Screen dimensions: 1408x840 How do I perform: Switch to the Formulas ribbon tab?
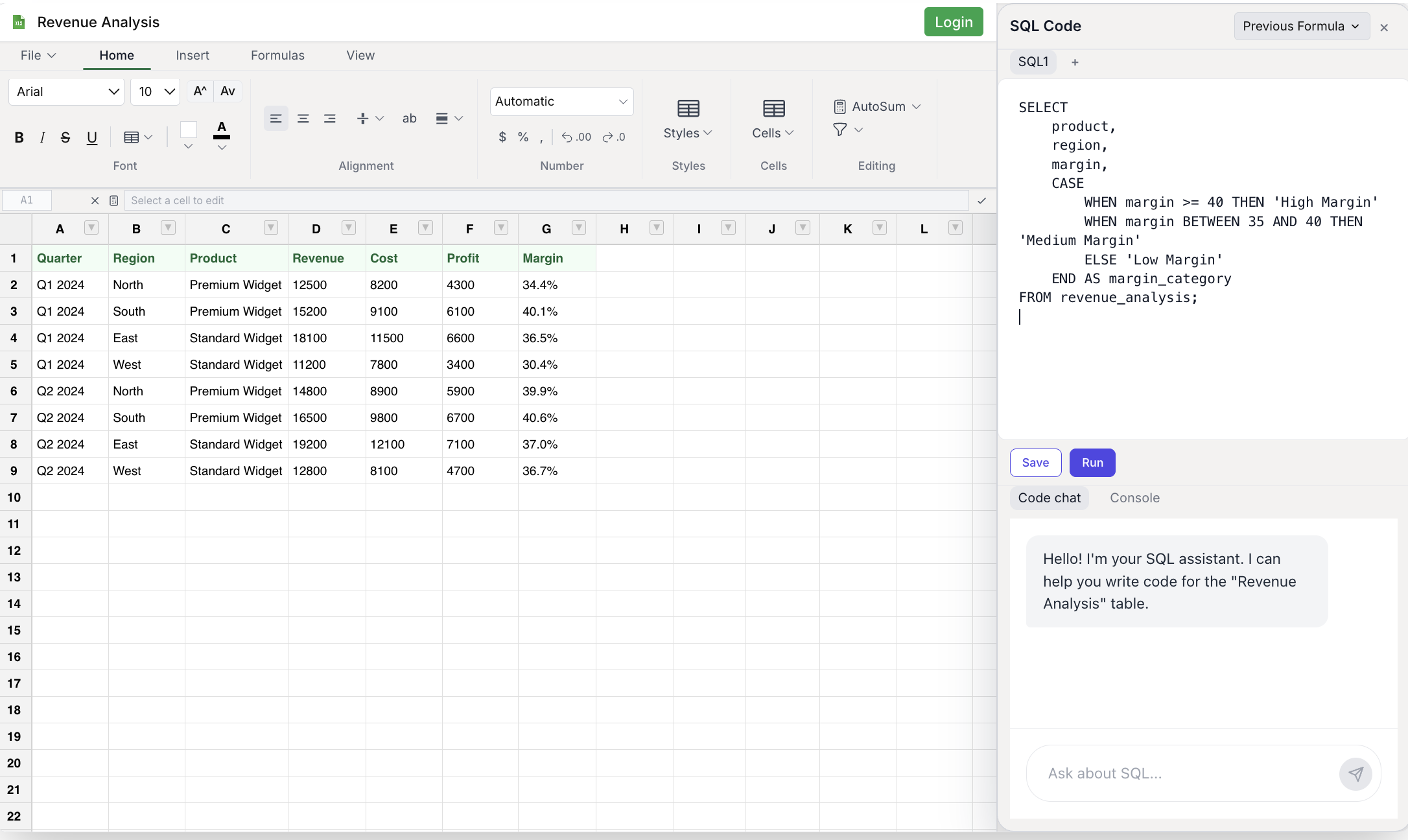277,55
